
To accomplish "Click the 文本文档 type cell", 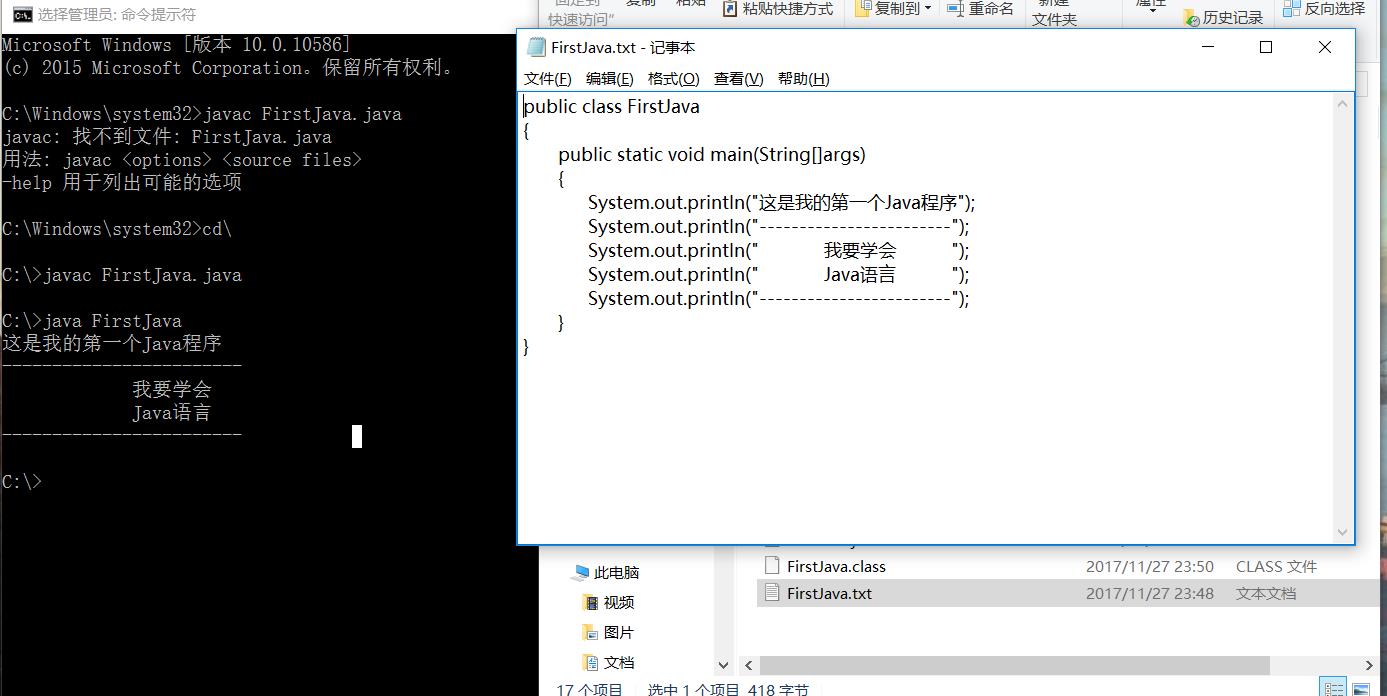I will 1266,593.
